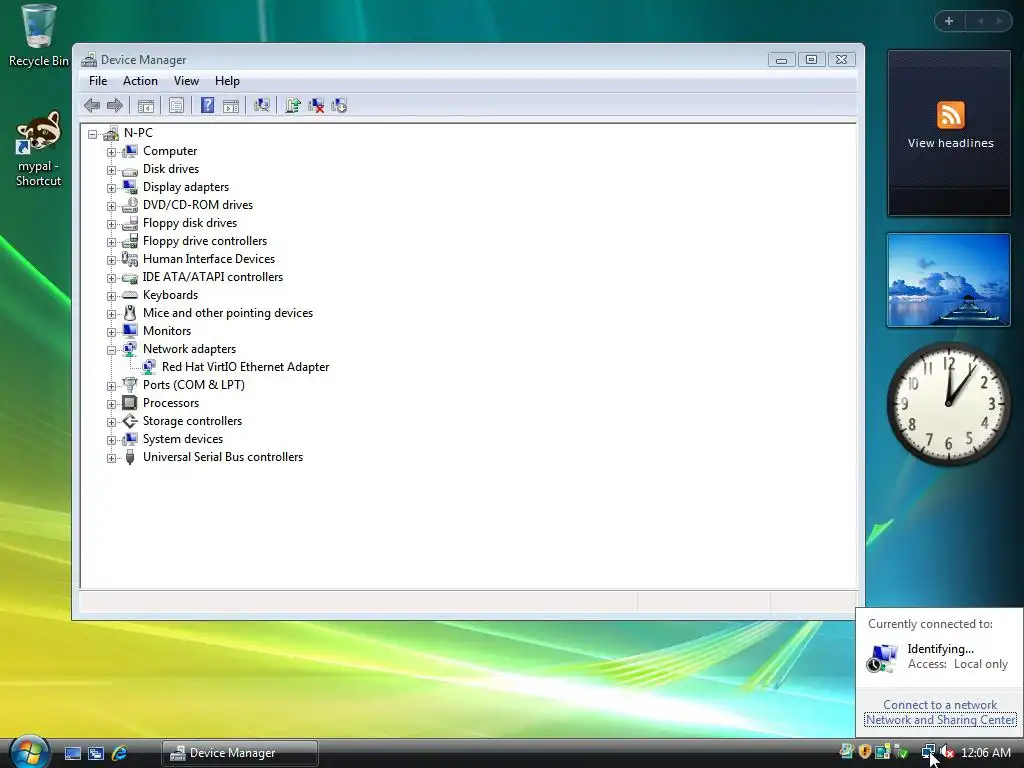Viewport: 1024px width, 768px height.
Task: Click the network tray icon
Action: [x=929, y=752]
